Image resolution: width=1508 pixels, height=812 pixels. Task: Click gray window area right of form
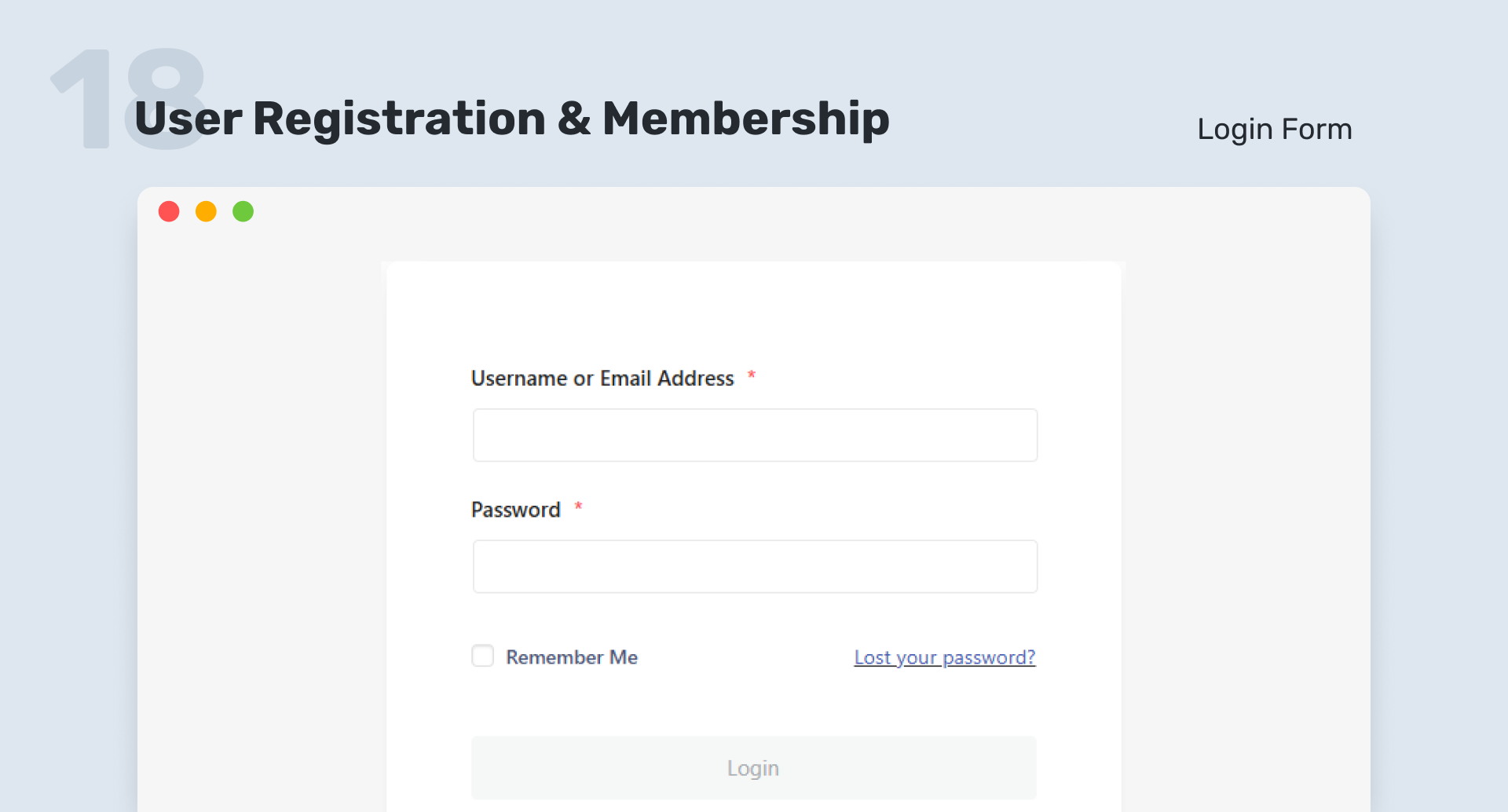[1246, 510]
